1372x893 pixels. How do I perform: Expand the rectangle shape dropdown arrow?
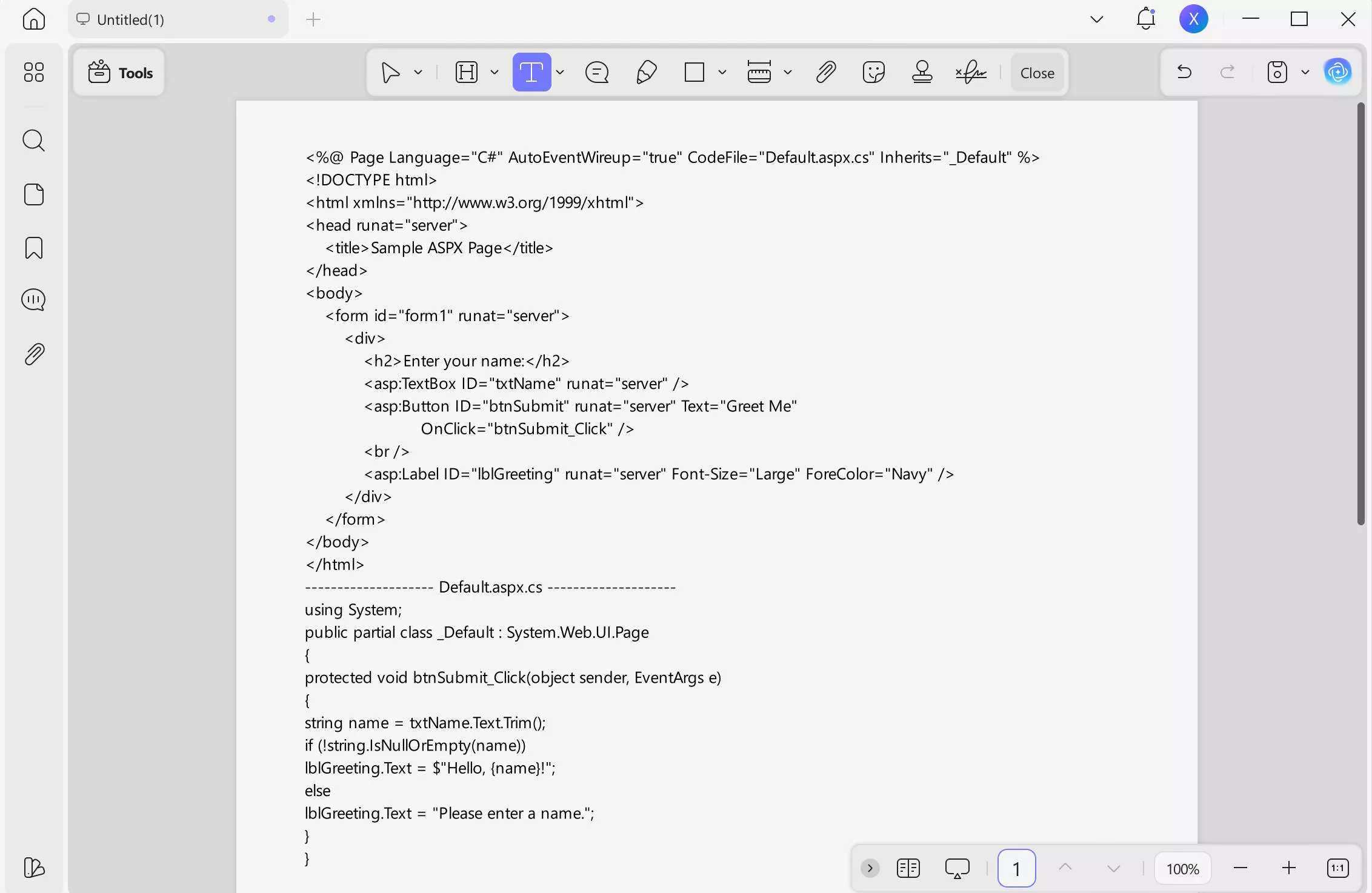coord(722,73)
